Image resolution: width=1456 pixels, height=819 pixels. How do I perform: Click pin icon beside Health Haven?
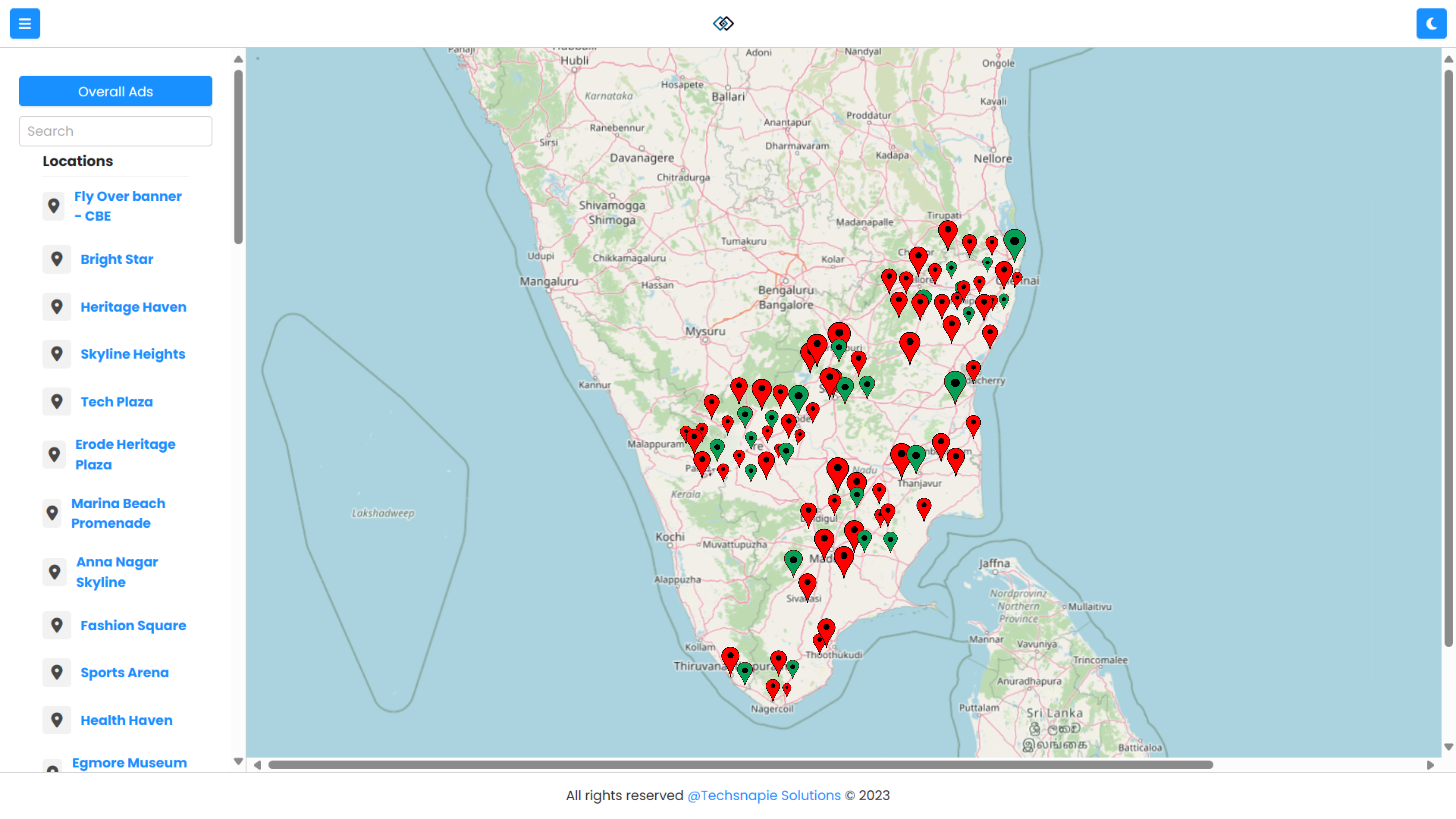[x=57, y=720]
